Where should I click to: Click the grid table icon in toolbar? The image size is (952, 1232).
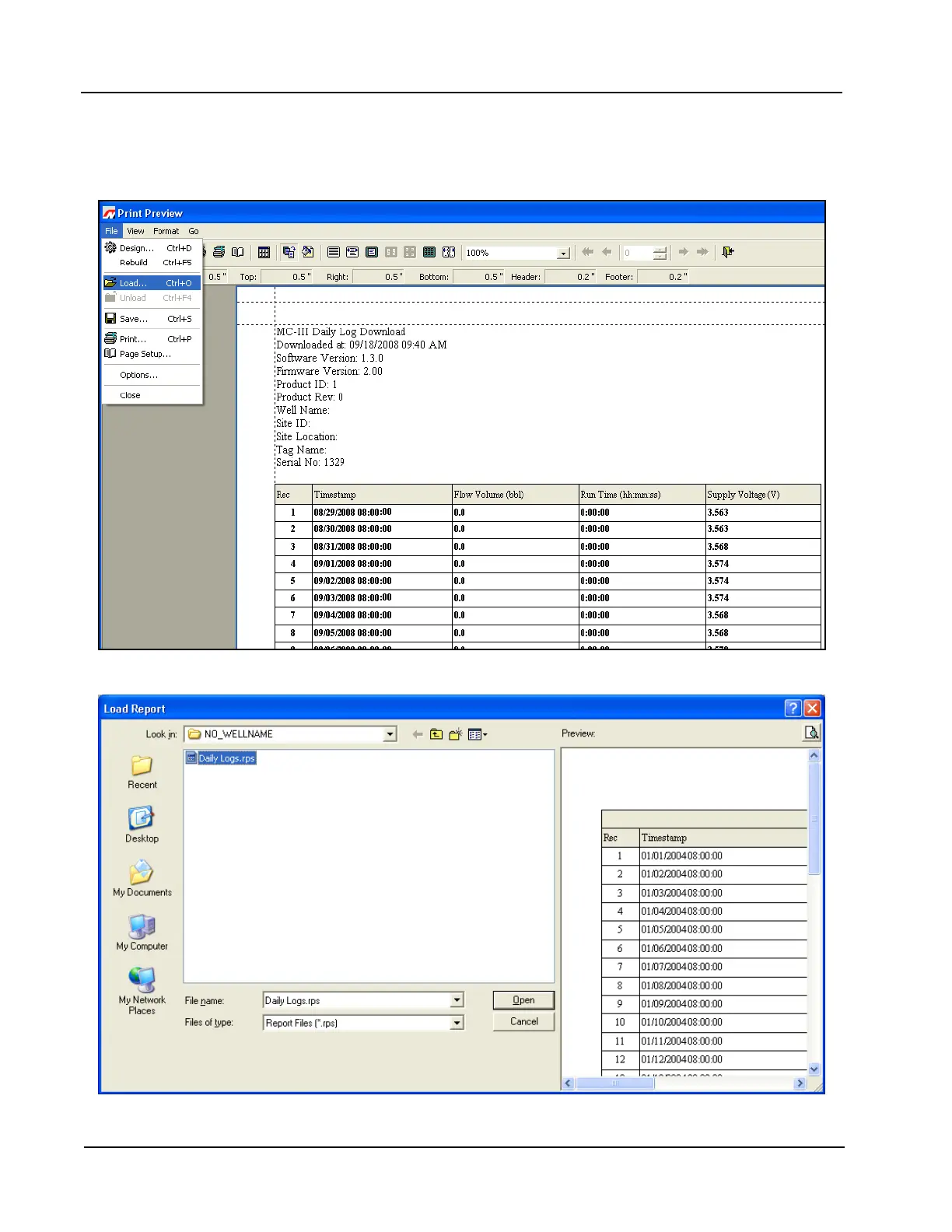pyautogui.click(x=264, y=252)
